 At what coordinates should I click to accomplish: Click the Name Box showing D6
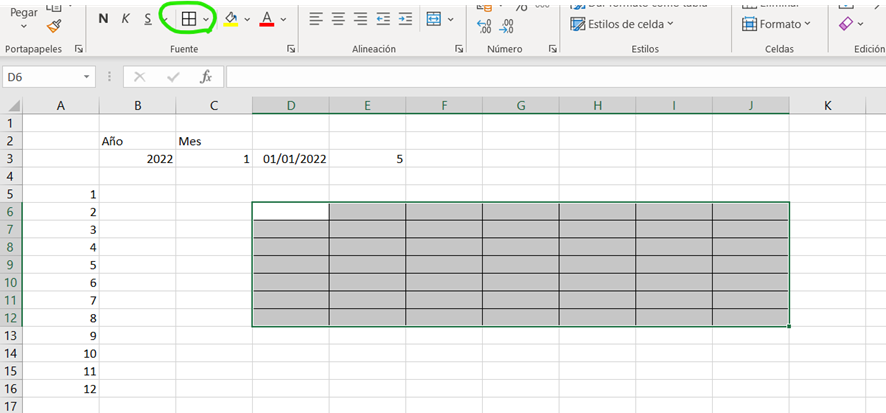[42, 77]
